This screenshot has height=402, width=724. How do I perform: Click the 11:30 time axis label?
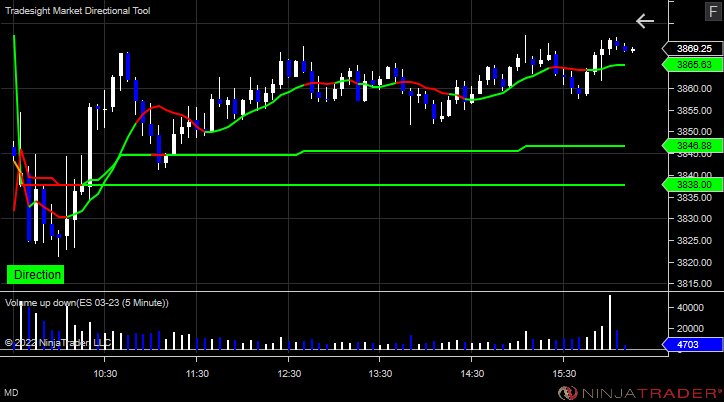(x=197, y=374)
